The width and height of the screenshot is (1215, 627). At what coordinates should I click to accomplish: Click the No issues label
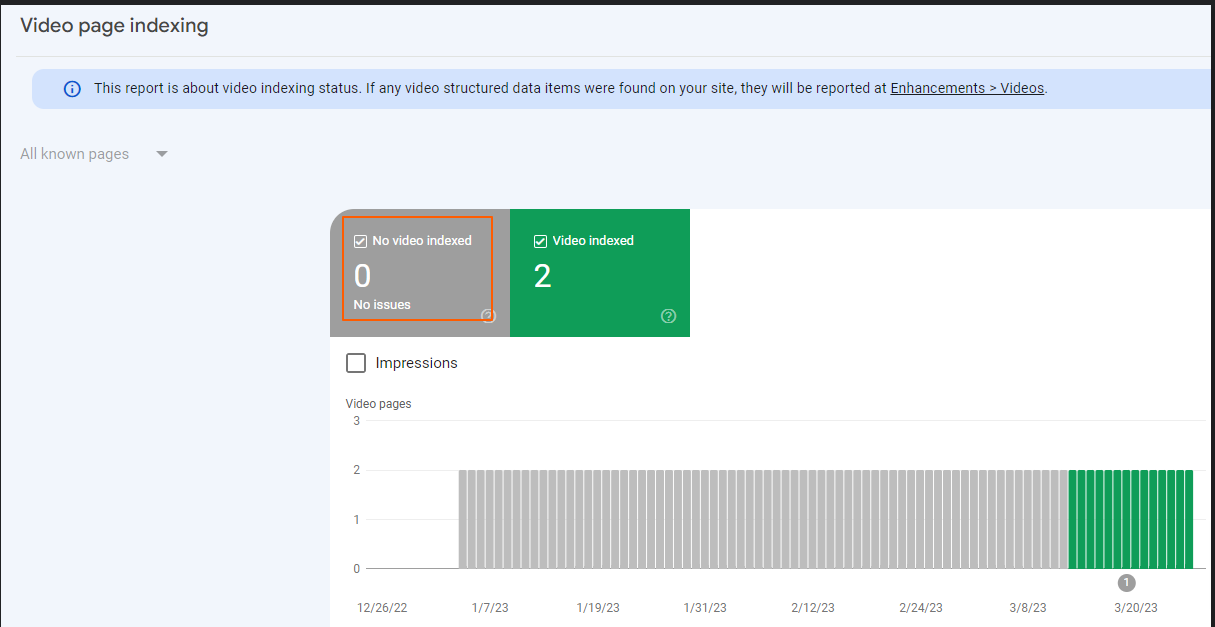[x=382, y=305]
